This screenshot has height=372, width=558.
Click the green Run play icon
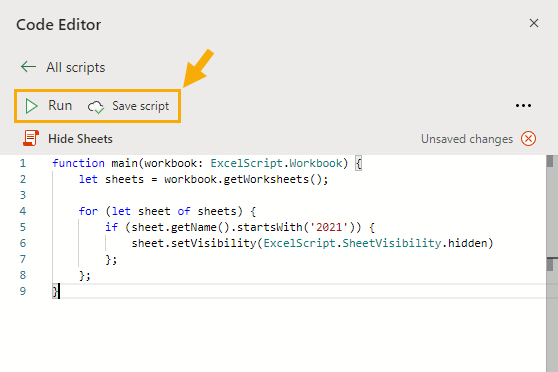pos(31,106)
